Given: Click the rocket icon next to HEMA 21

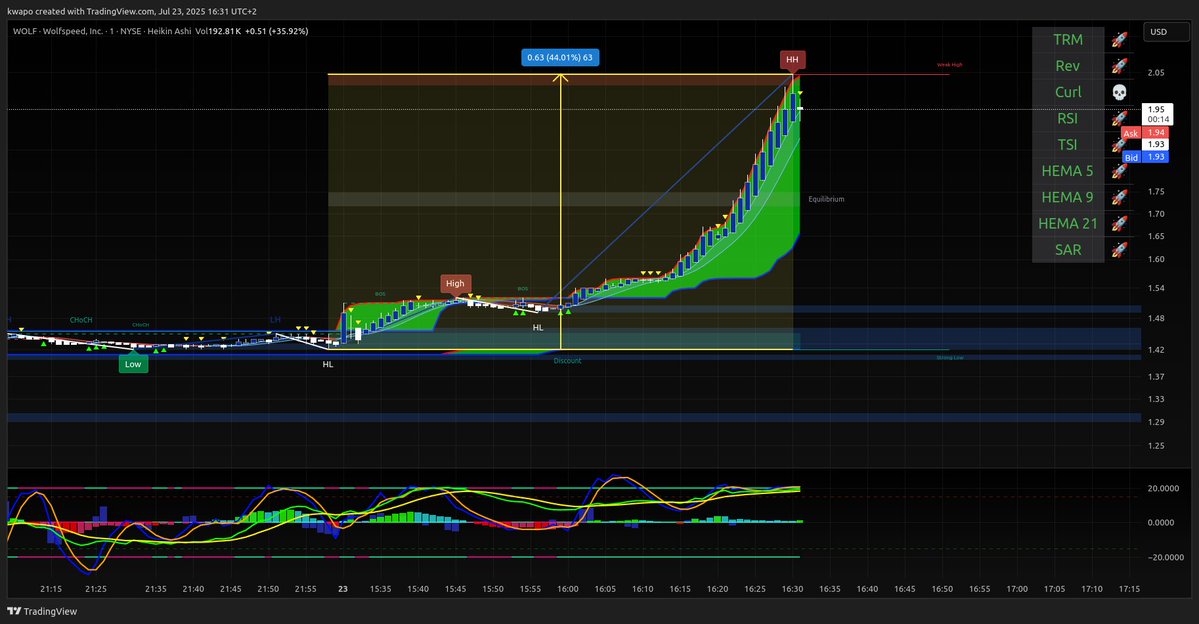Looking at the screenshot, I should click(1119, 224).
